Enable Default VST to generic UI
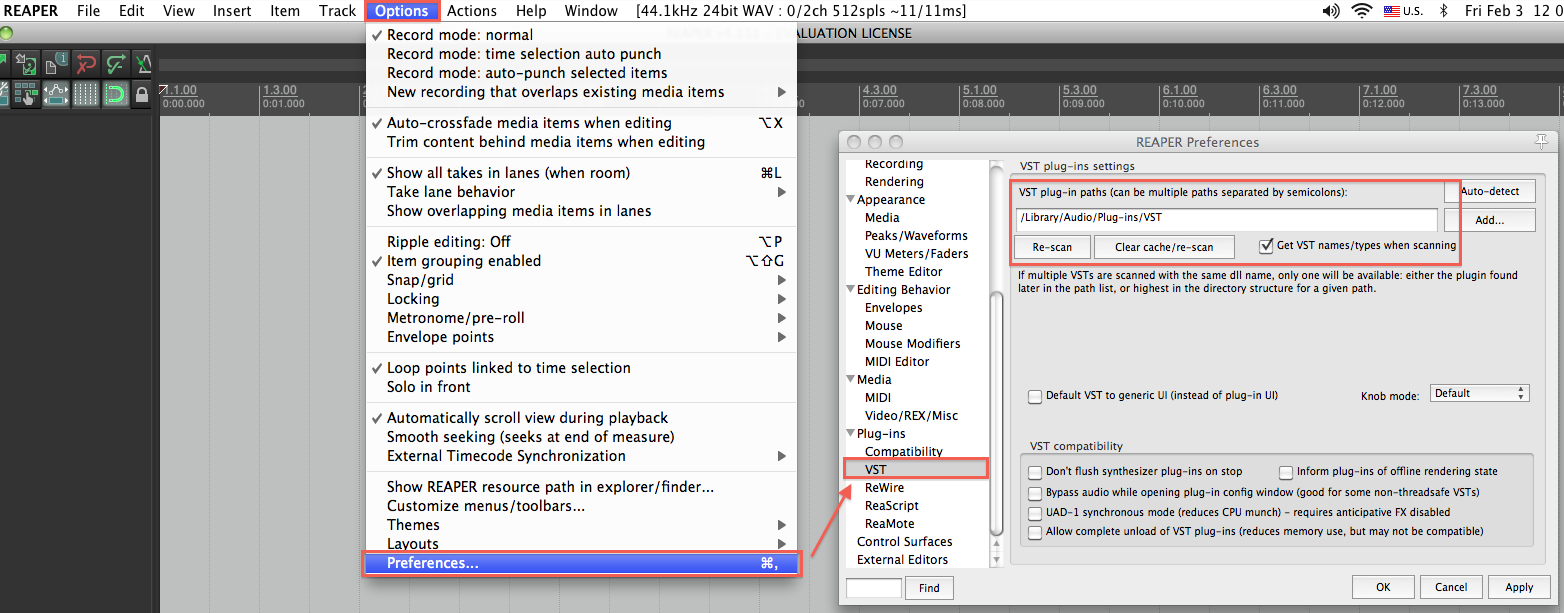 (x=1035, y=396)
